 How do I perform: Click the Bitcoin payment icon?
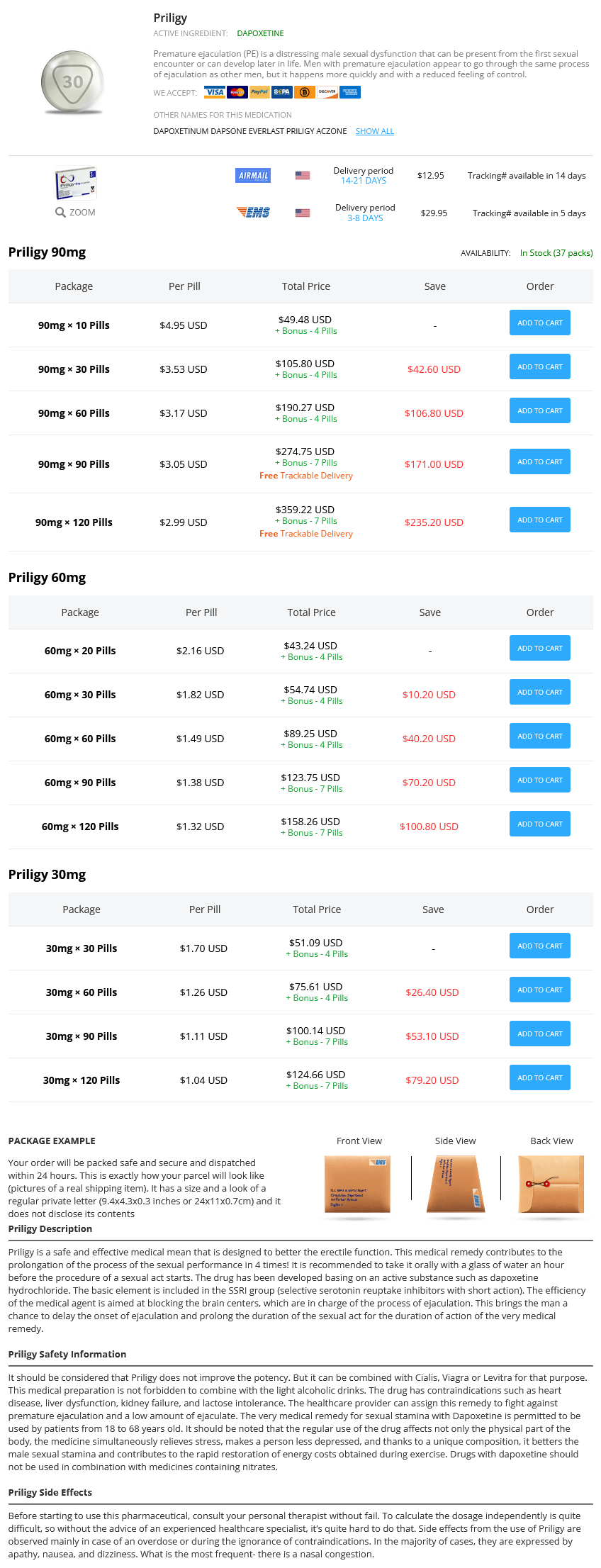[x=305, y=92]
